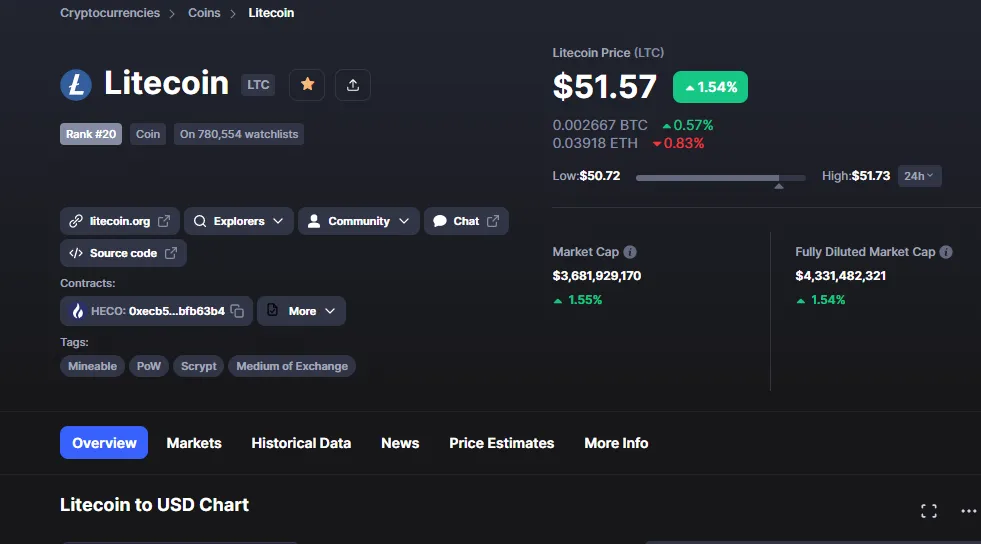Select the PoW tag
This screenshot has height=544, width=981.
click(149, 366)
